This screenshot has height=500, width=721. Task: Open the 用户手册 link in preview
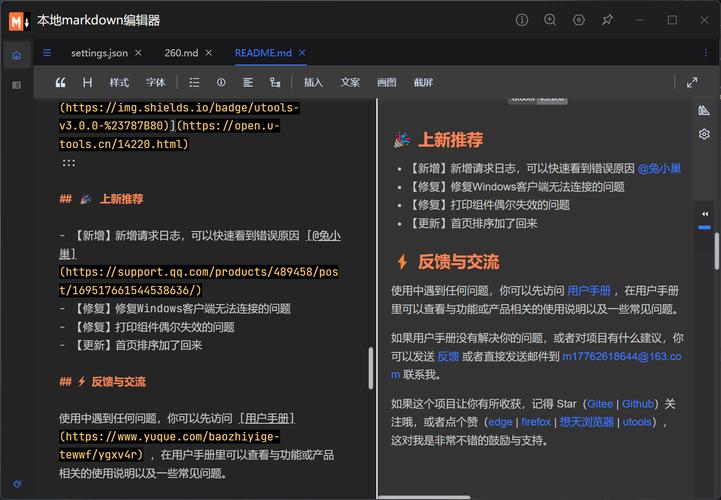click(589, 291)
